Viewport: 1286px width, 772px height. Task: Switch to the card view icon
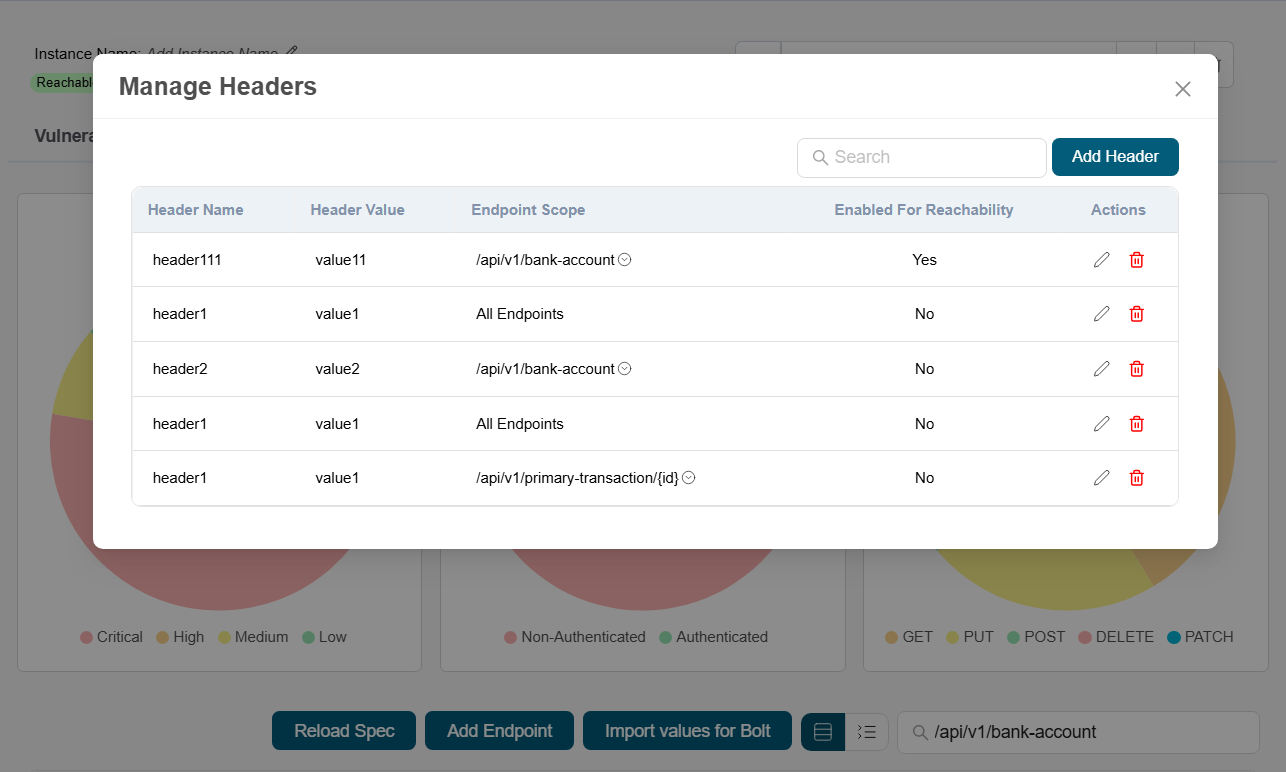click(823, 732)
